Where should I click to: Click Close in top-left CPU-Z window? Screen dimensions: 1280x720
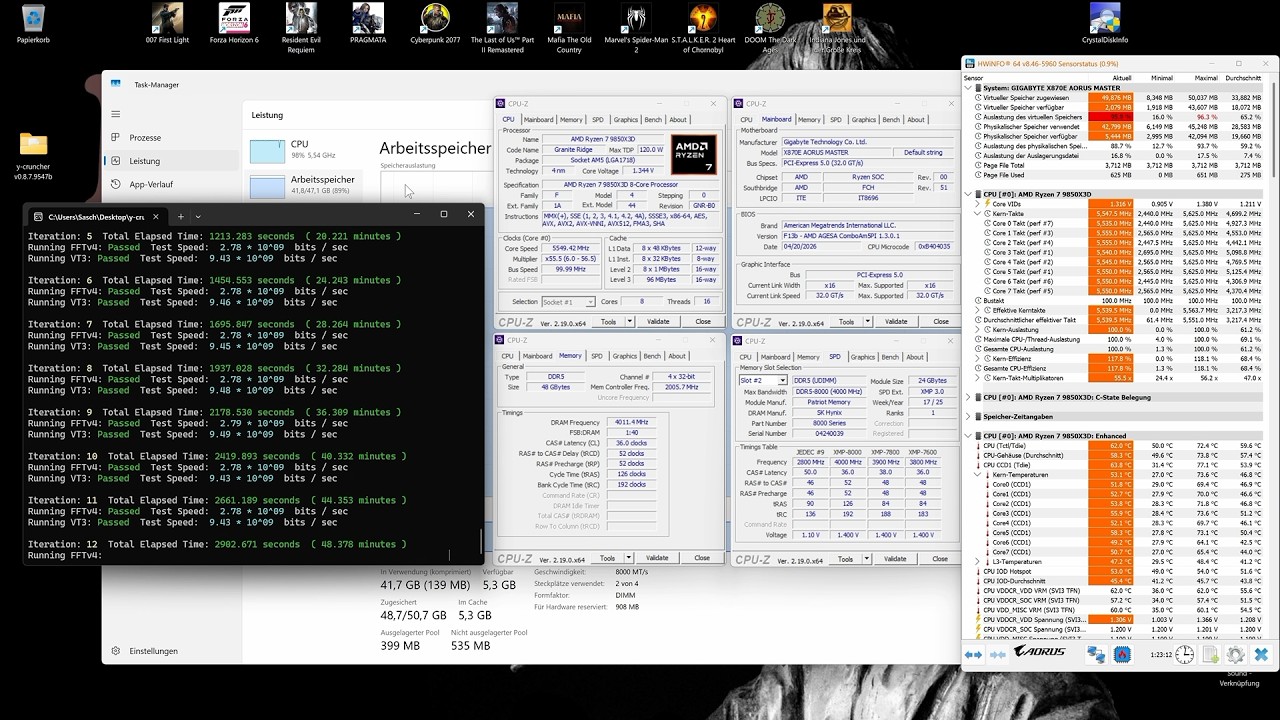703,322
